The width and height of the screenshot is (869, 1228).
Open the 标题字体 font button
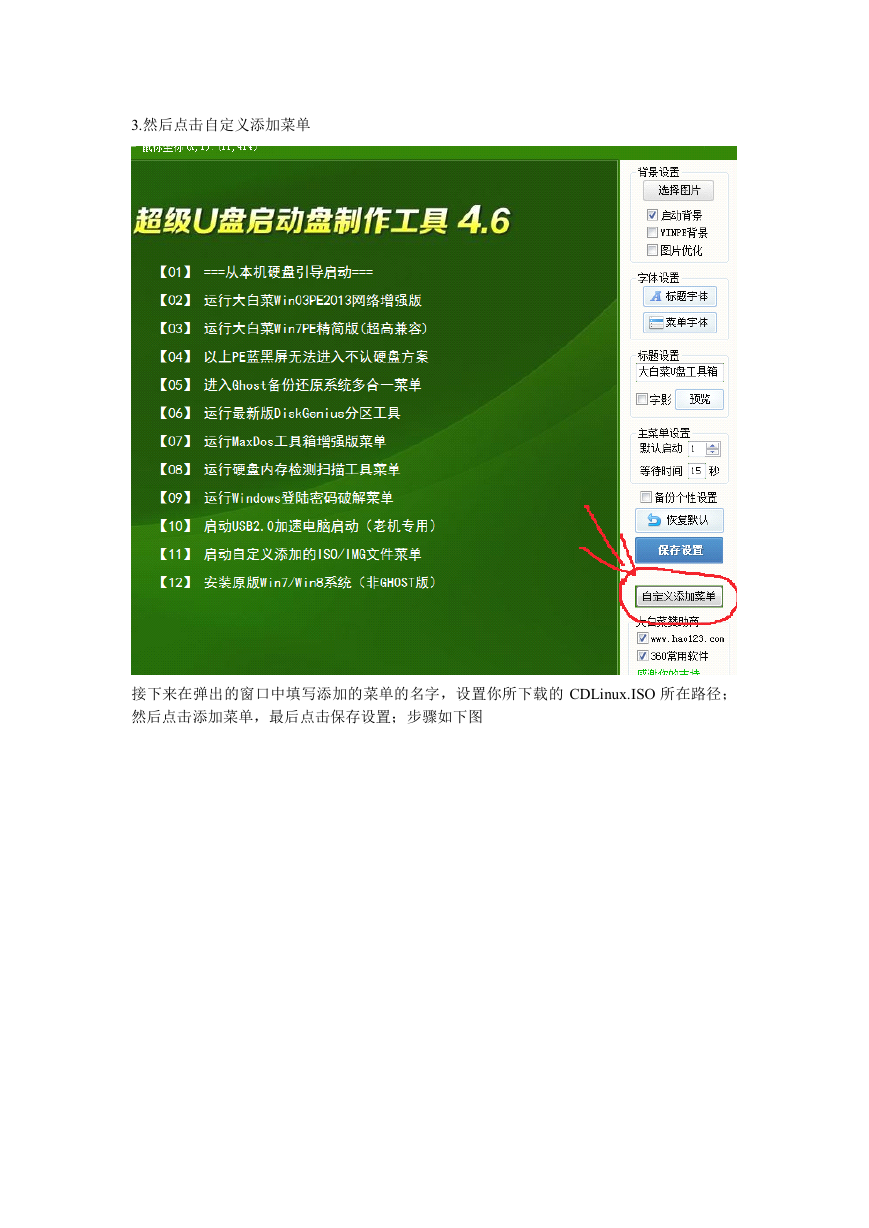tap(680, 296)
